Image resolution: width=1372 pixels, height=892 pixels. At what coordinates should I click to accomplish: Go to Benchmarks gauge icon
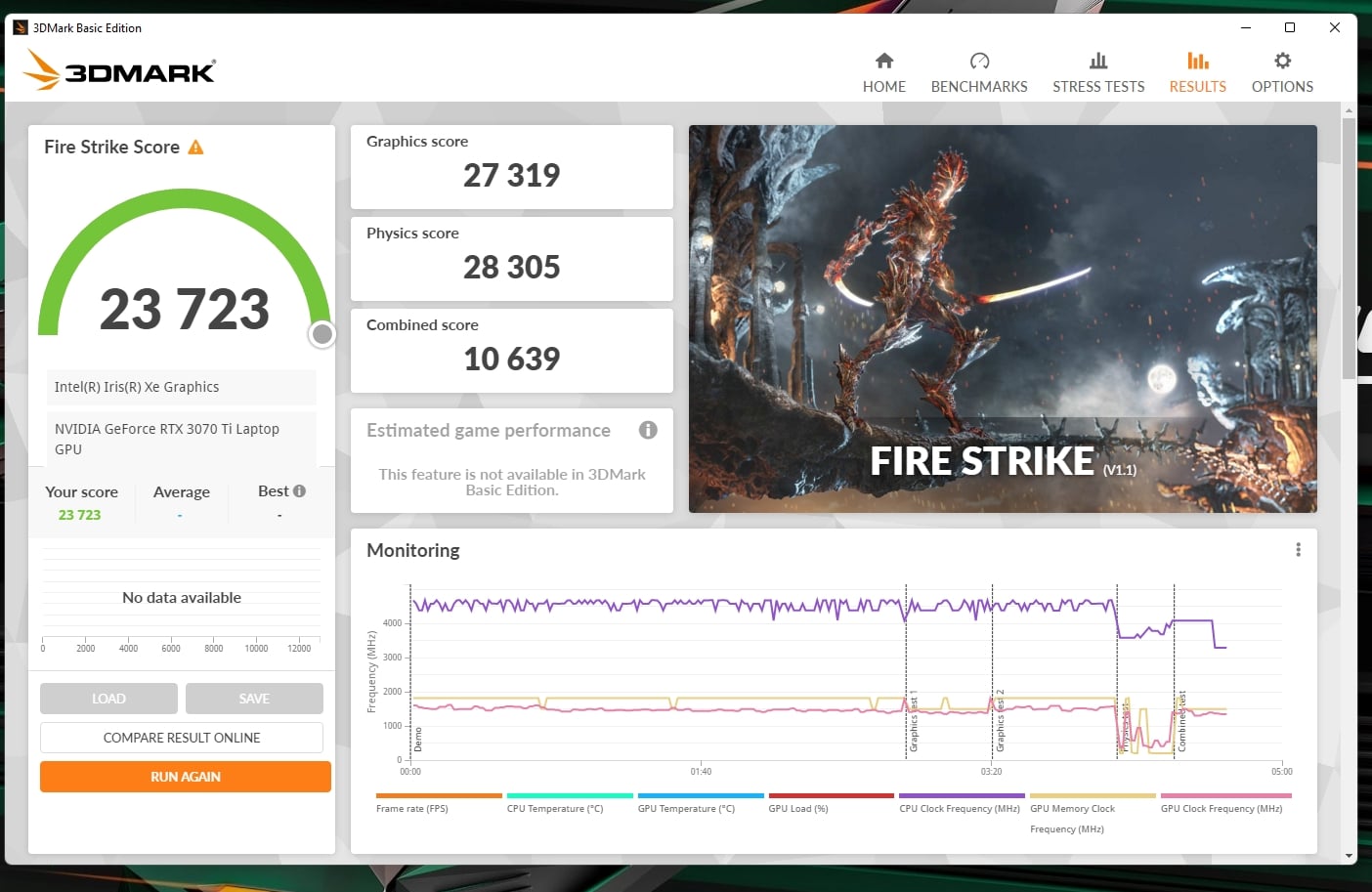(x=979, y=61)
